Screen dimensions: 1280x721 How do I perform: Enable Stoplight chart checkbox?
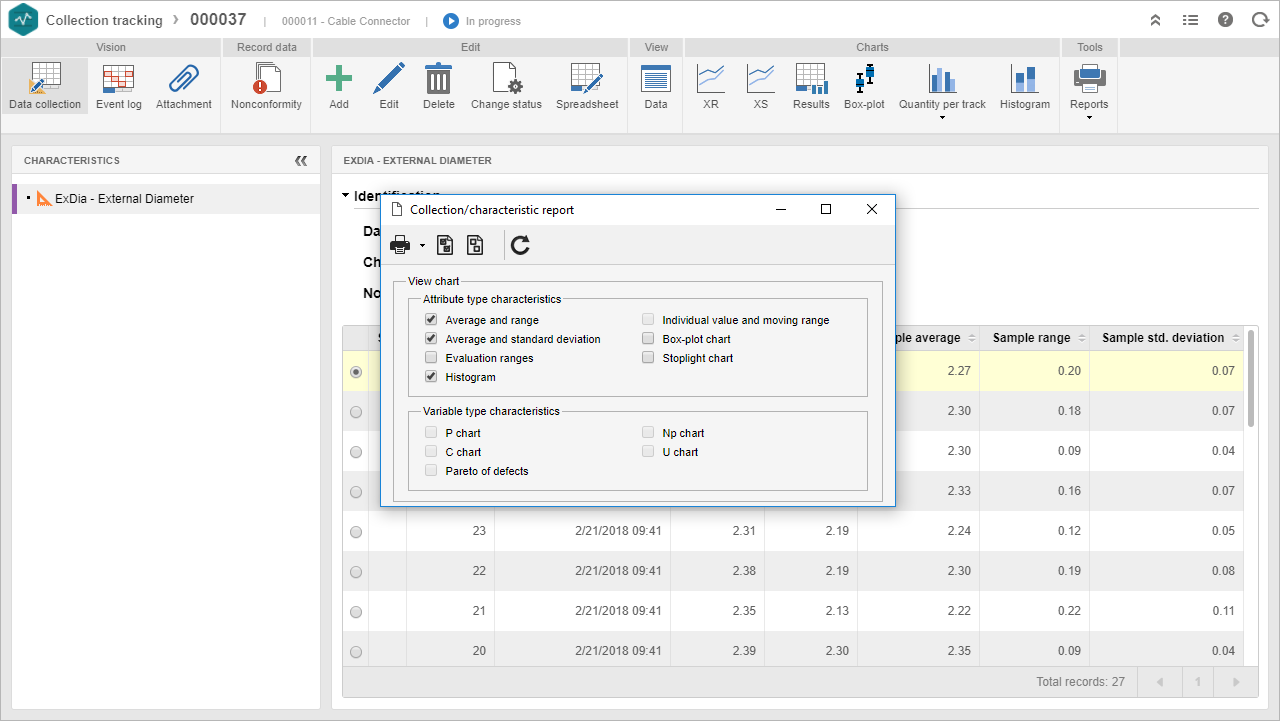pos(648,358)
